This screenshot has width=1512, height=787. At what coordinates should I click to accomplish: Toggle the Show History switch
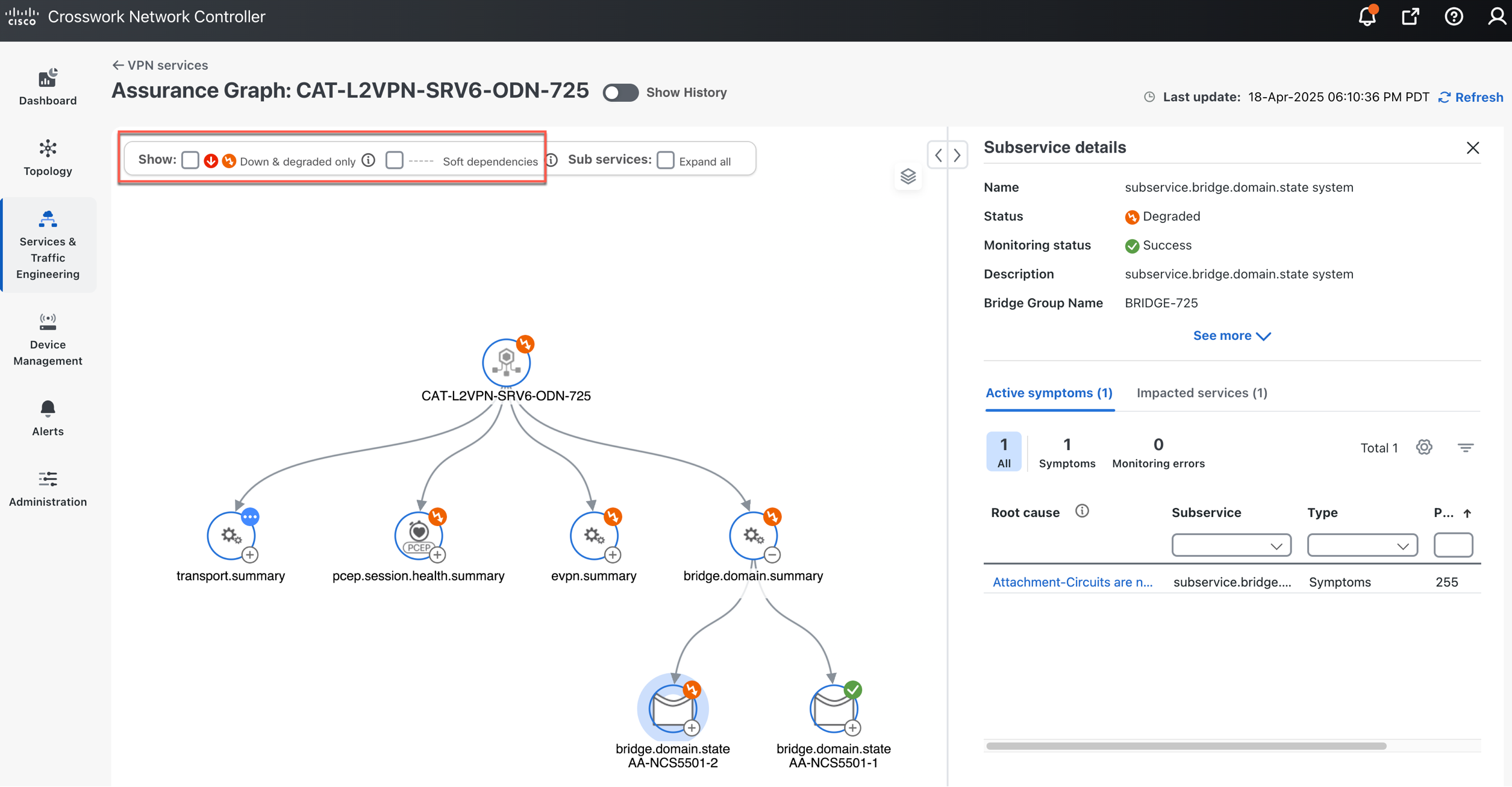click(x=620, y=93)
